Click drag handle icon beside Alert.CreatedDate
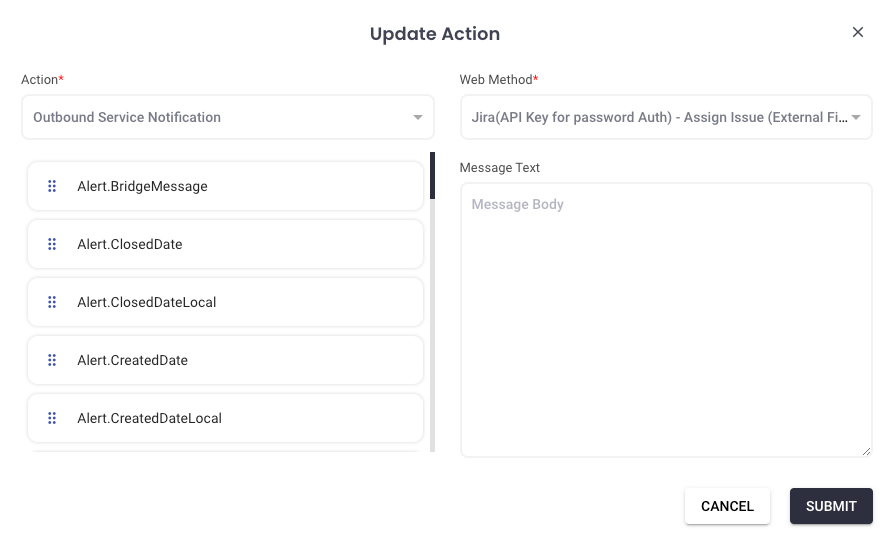The width and height of the screenshot is (892, 547). coord(52,360)
